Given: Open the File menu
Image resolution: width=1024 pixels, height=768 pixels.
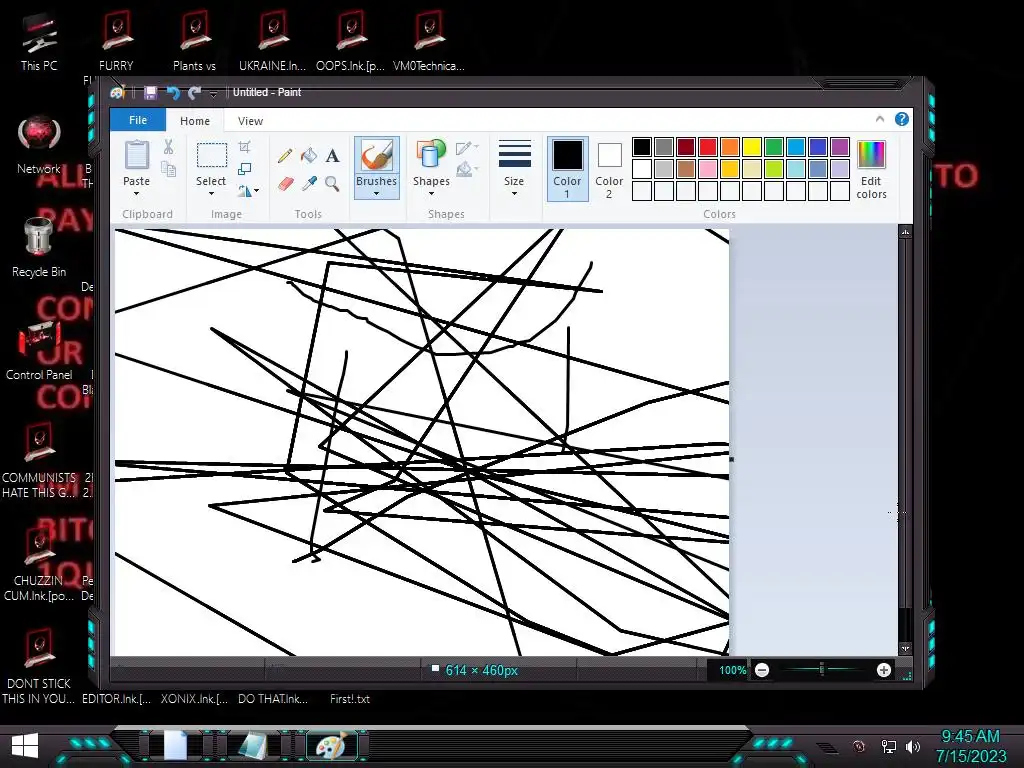Looking at the screenshot, I should point(138,120).
